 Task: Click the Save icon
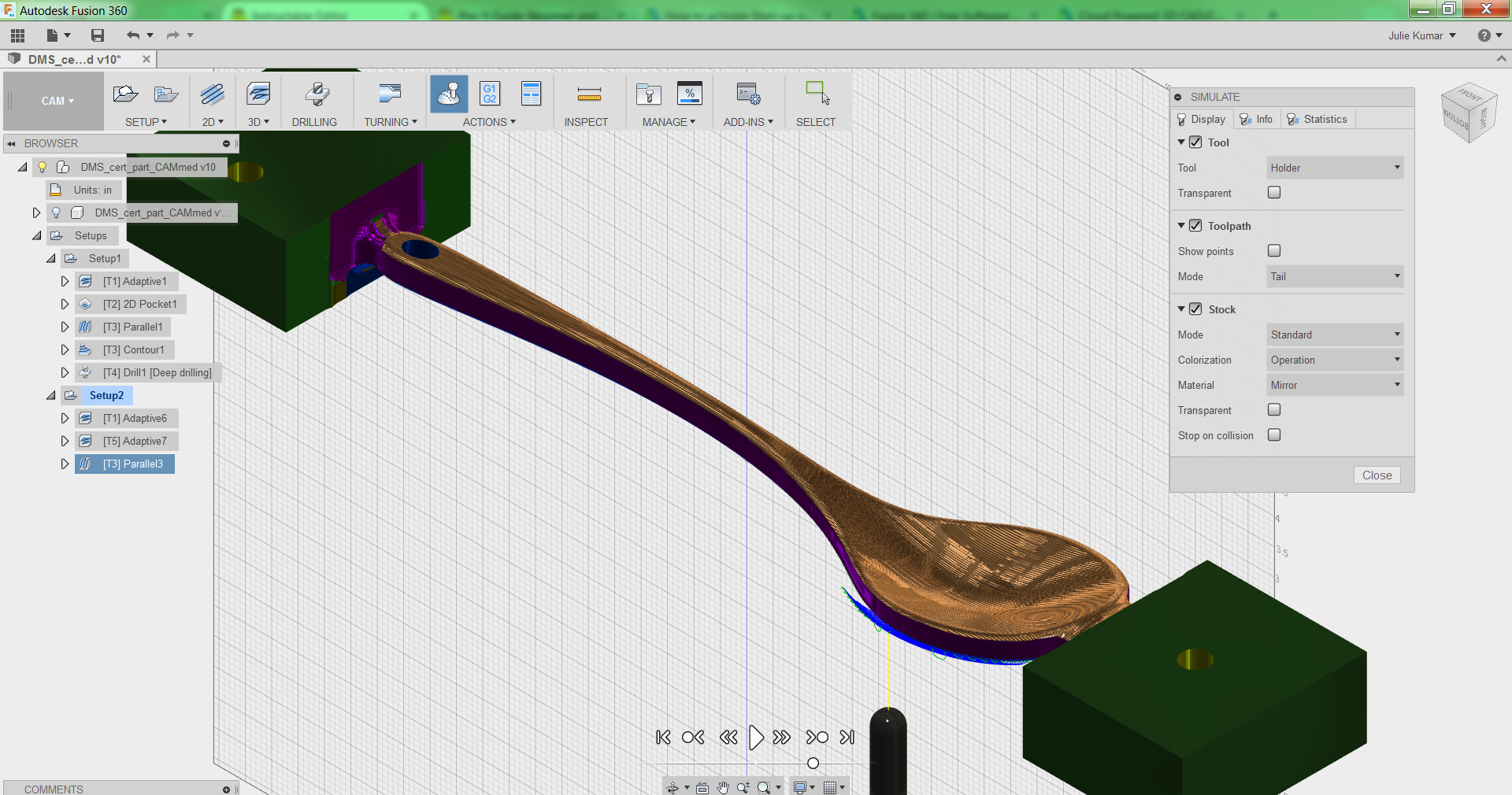(98, 35)
